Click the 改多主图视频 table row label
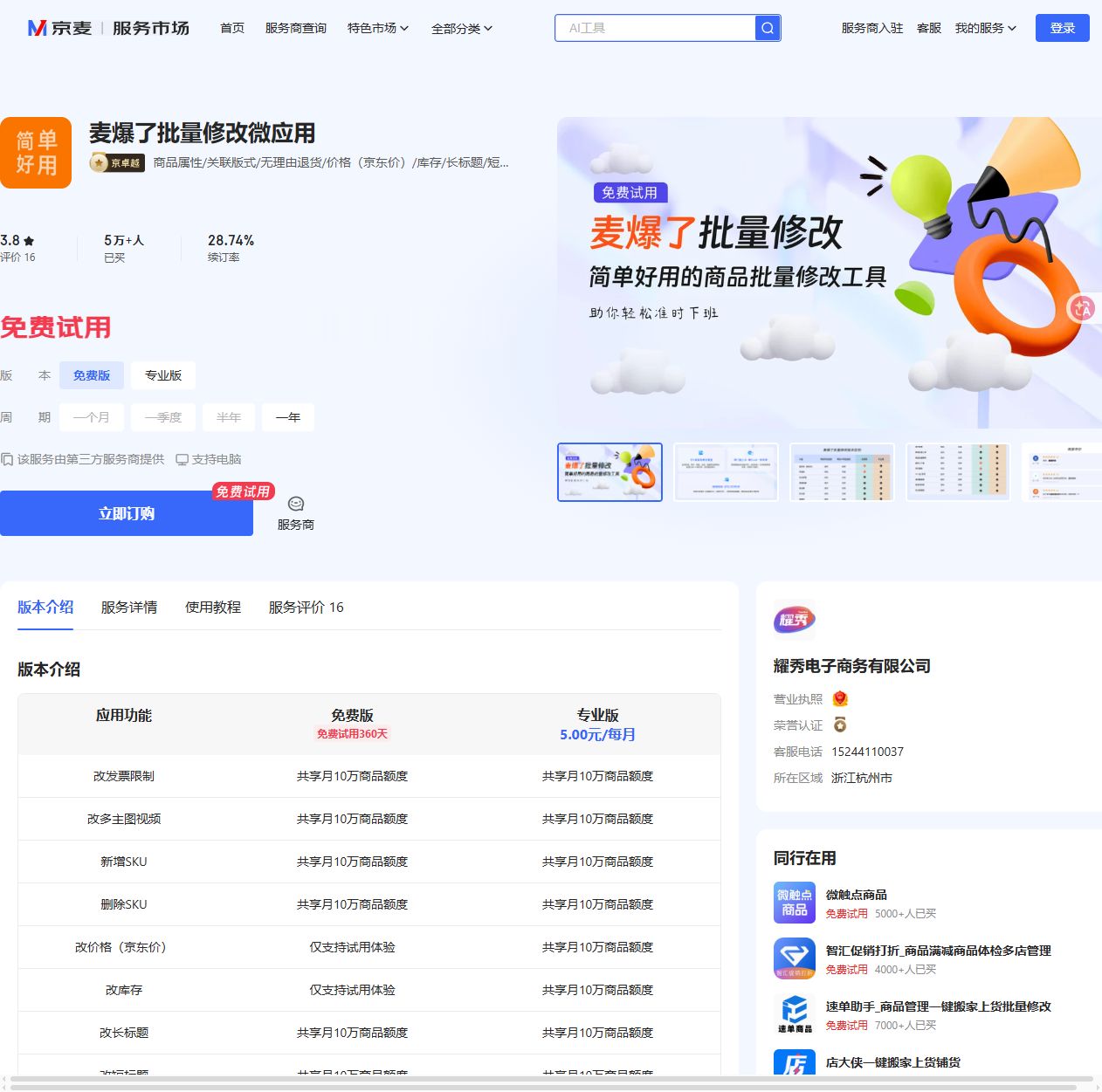Viewport: 1102px width, 1092px height. point(124,819)
